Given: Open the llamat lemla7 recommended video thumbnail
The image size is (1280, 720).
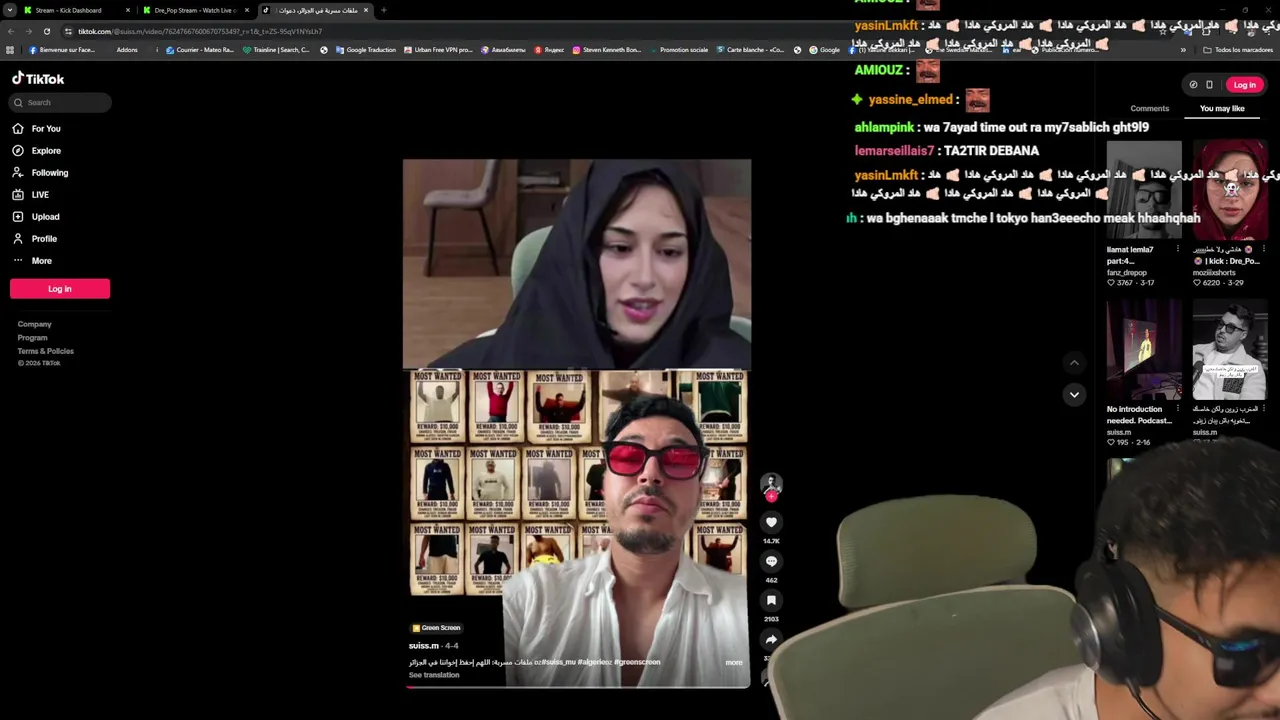Looking at the screenshot, I should click(x=1144, y=191).
